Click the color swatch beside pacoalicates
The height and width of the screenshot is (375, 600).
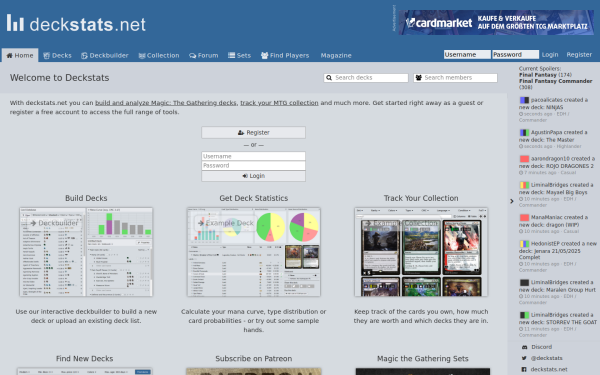tap(524, 100)
